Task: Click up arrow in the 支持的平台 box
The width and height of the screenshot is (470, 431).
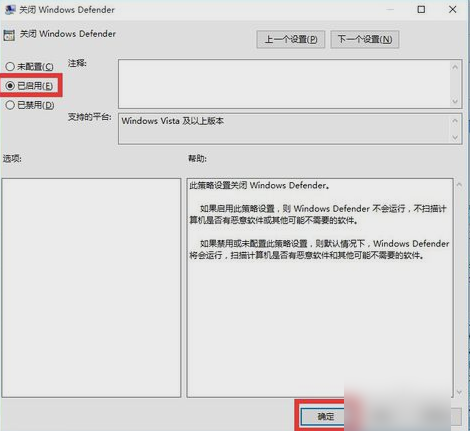Action: [x=455, y=121]
